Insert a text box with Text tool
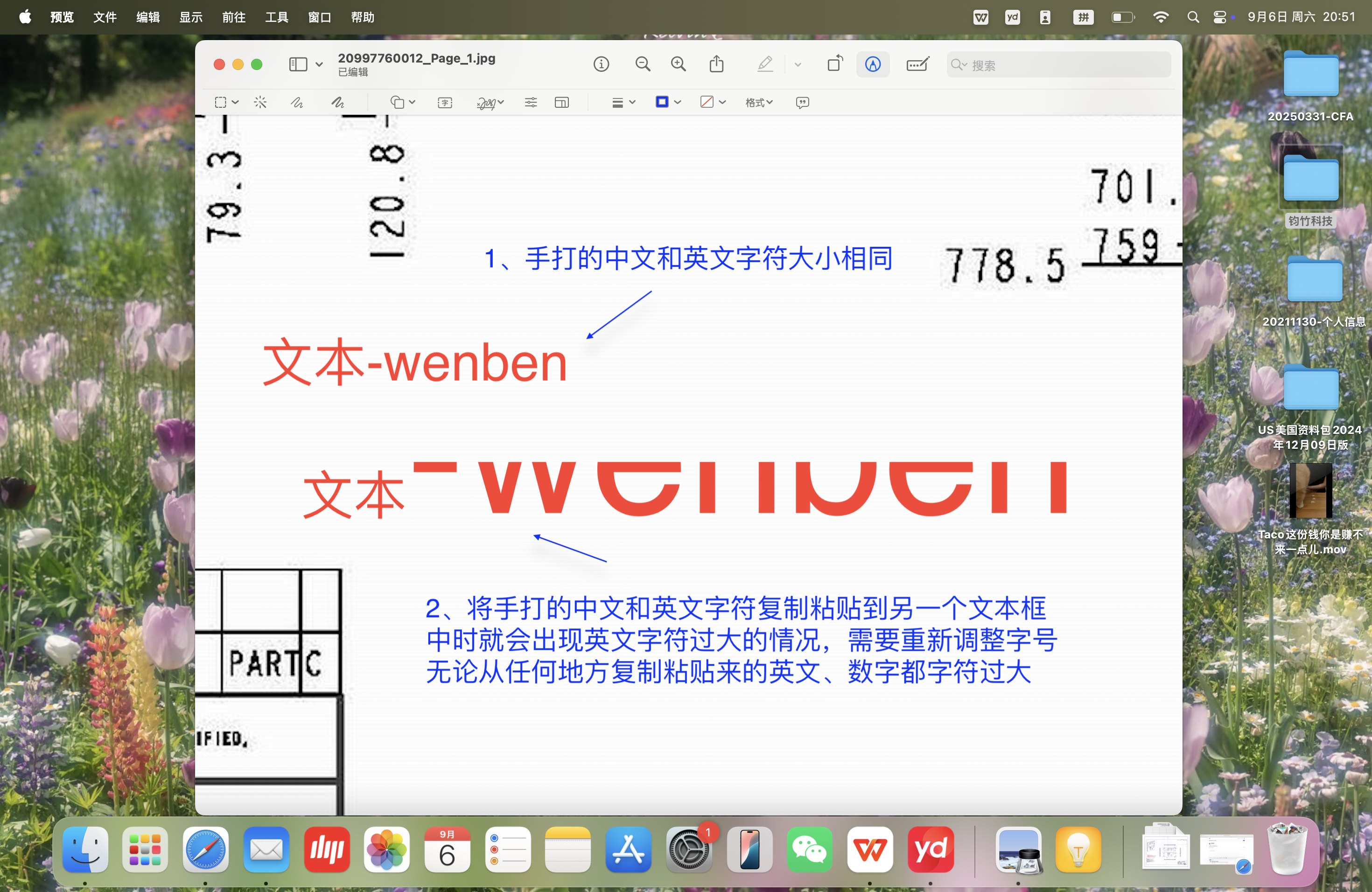 click(x=444, y=103)
